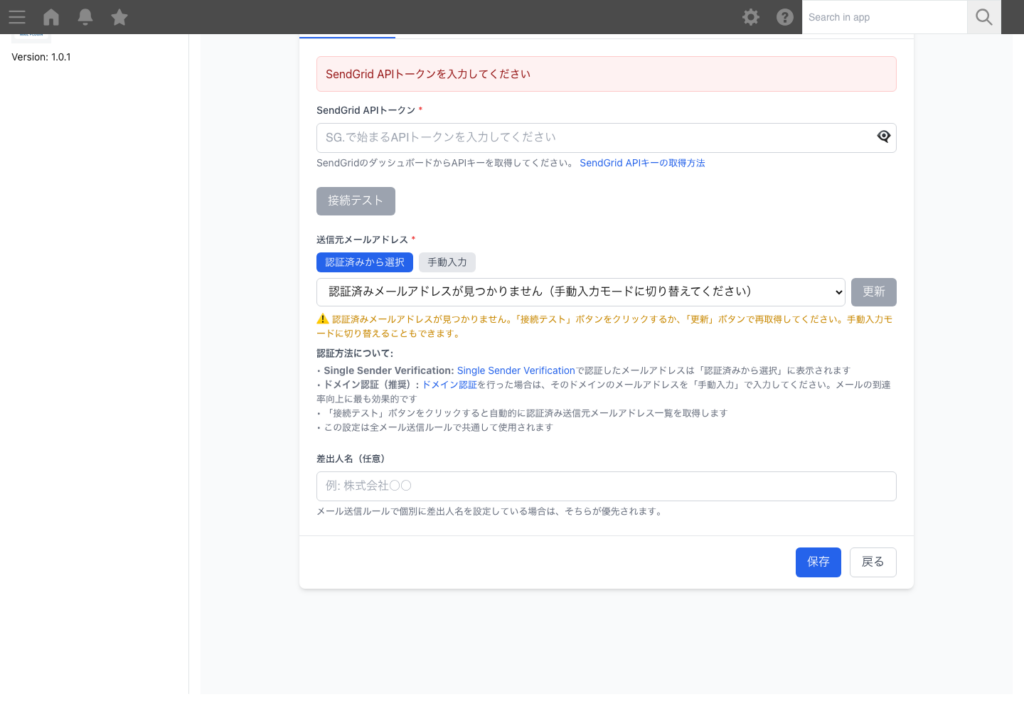The height and width of the screenshot is (711, 1024).
Task: Open the hamburger navigation menu
Action: pyautogui.click(x=17, y=16)
